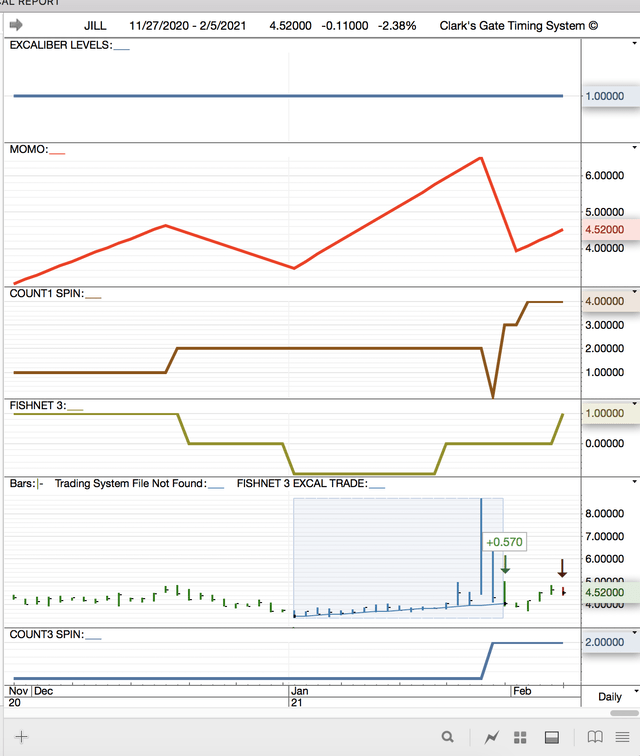Click the MOMO 4.52000 red value tag
Screen dimensions: 640x756
pyautogui.click(x=611, y=230)
